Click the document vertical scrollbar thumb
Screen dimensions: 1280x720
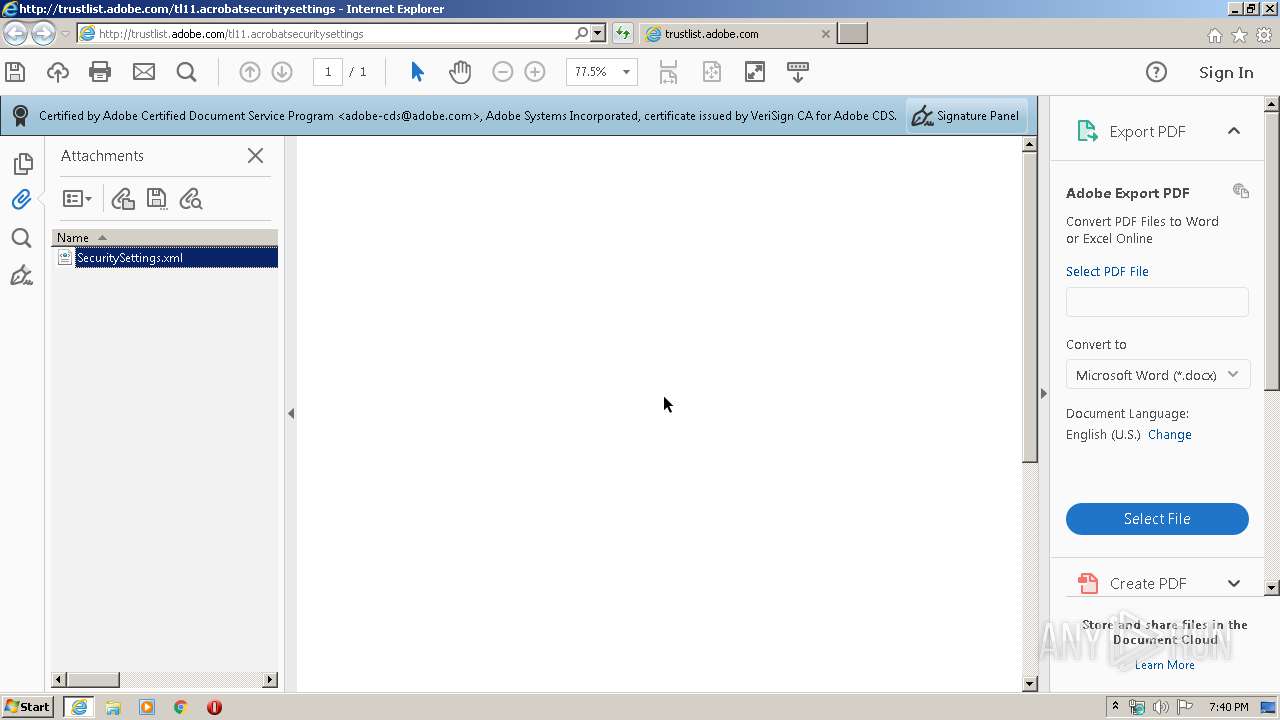(1029, 307)
